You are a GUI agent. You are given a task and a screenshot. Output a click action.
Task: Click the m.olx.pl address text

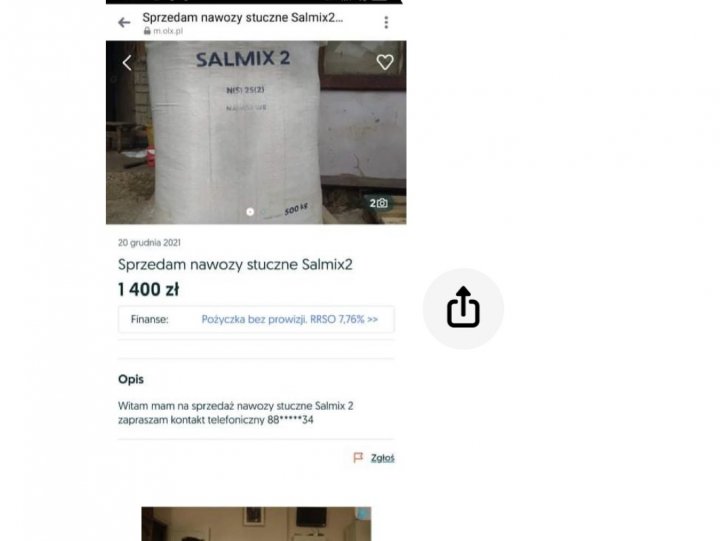(168, 31)
